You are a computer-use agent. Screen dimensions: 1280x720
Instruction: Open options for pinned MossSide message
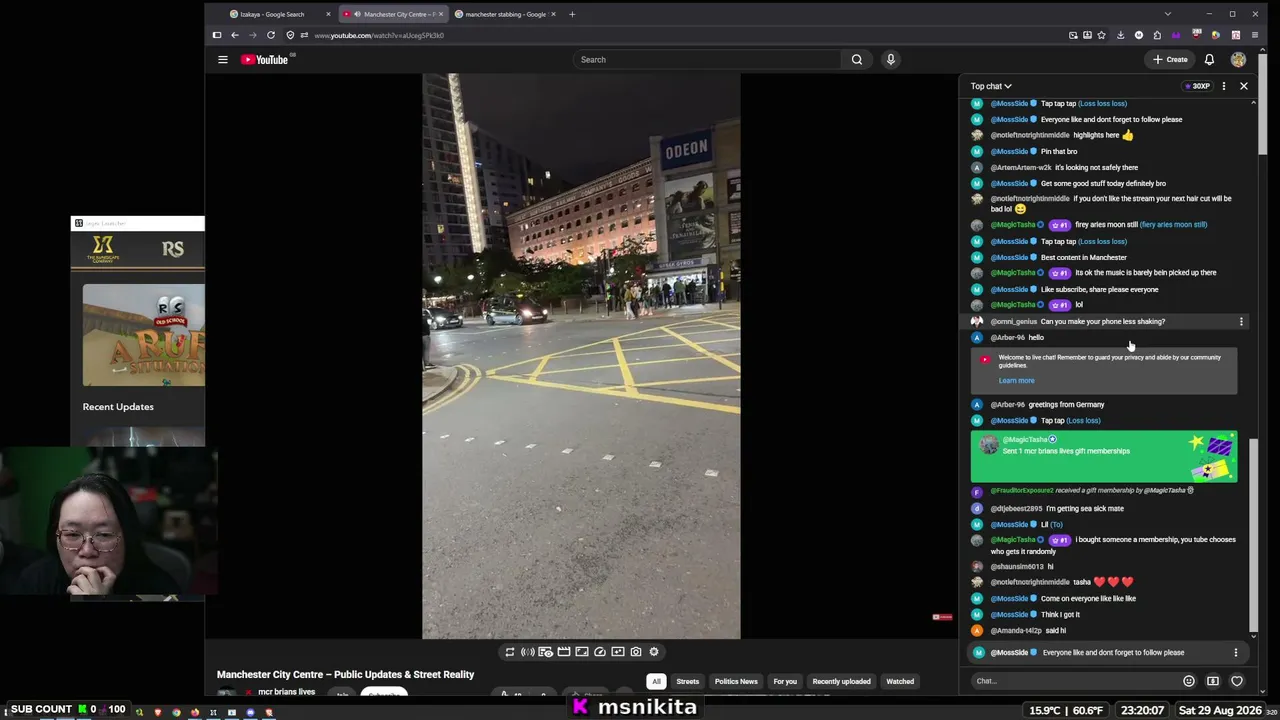pyautogui.click(x=1235, y=653)
